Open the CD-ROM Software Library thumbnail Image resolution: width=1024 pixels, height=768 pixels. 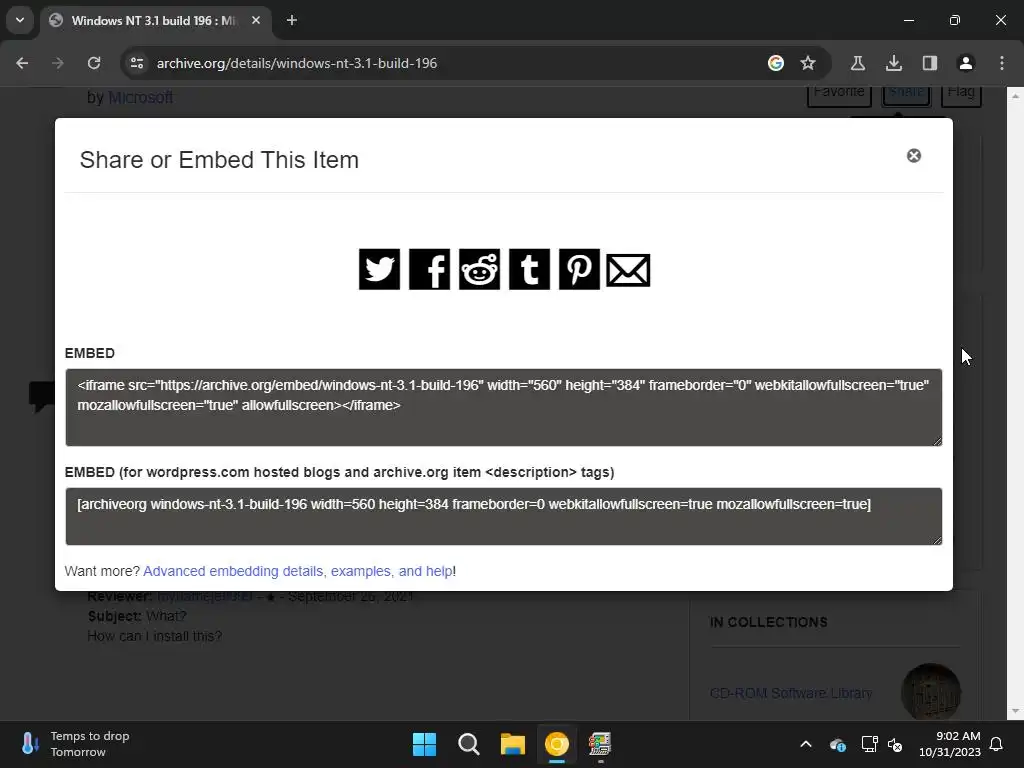coord(931,692)
